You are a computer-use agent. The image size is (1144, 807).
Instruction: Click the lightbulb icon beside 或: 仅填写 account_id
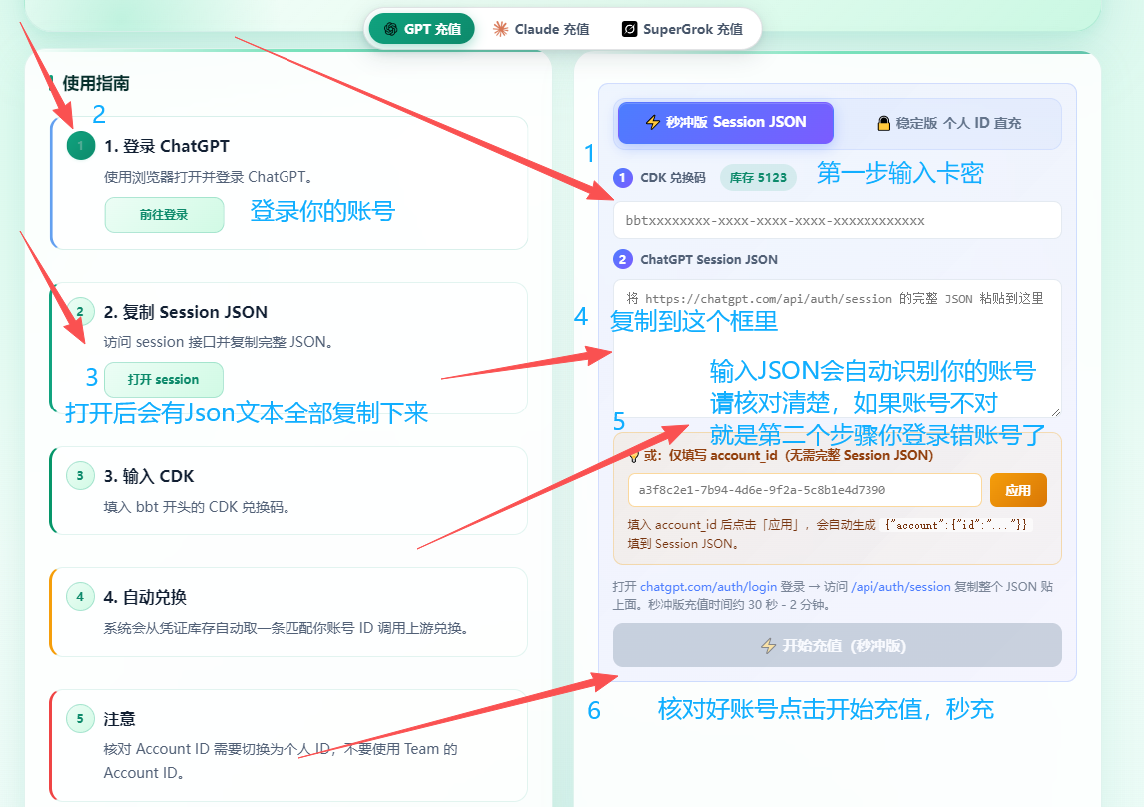click(x=634, y=456)
